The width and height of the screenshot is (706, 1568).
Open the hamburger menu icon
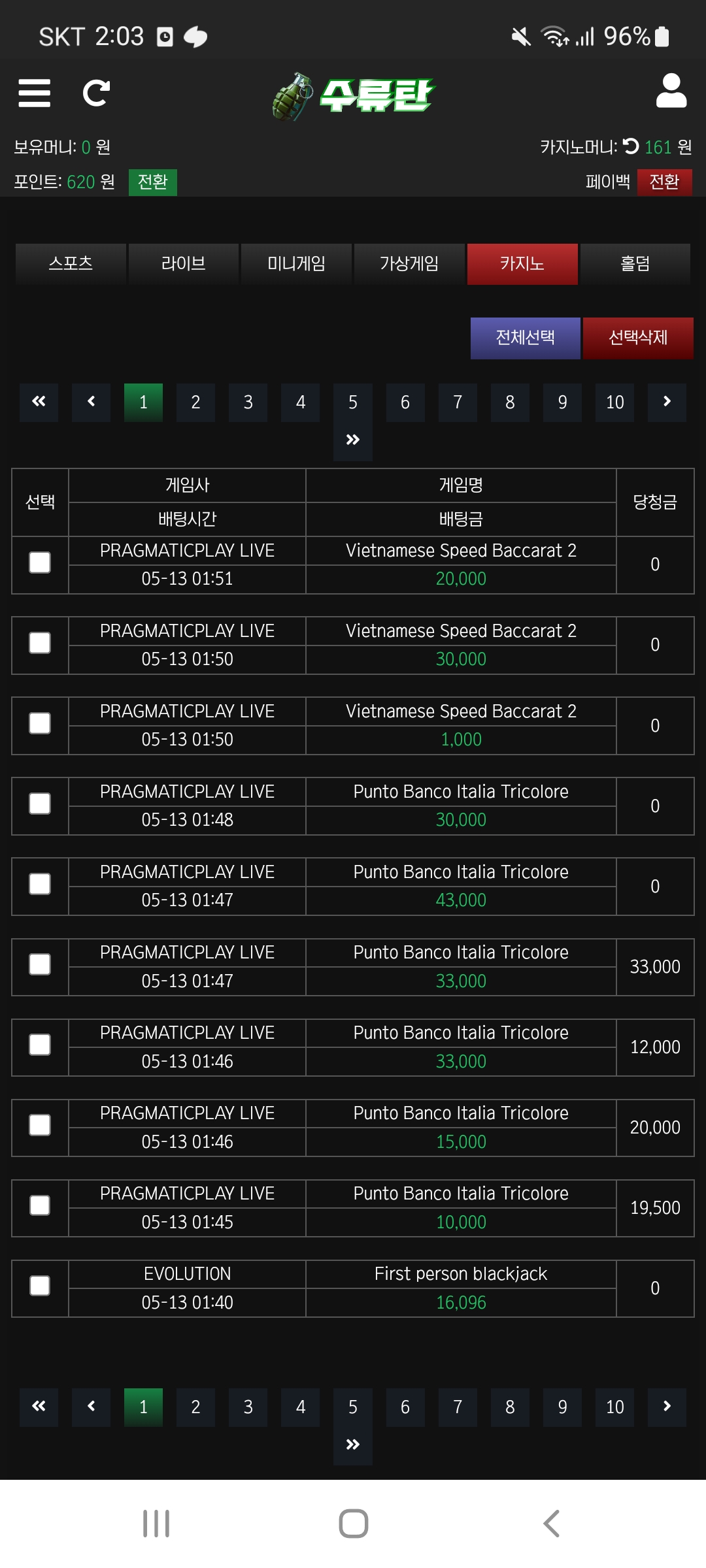(x=34, y=93)
